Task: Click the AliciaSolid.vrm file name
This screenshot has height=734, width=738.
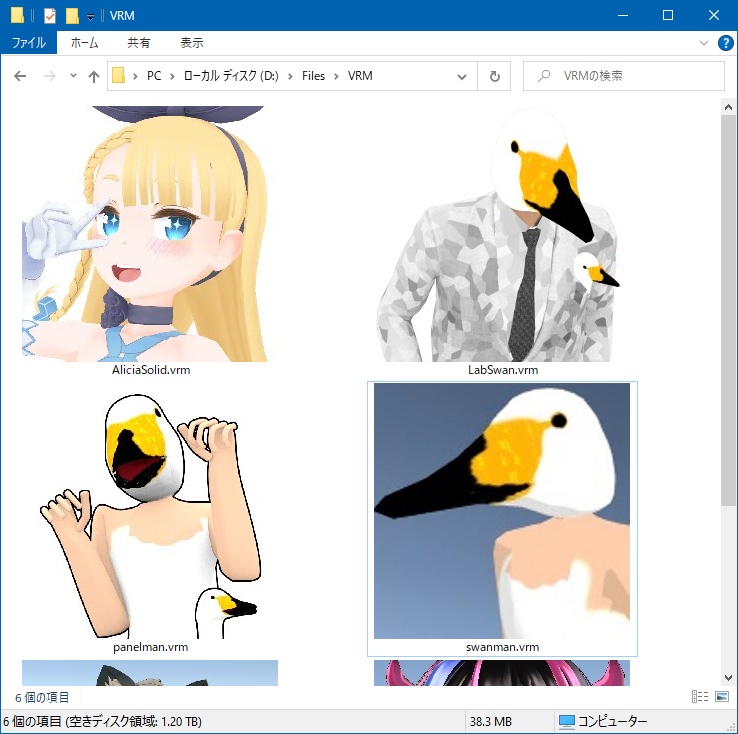Action: point(151,370)
